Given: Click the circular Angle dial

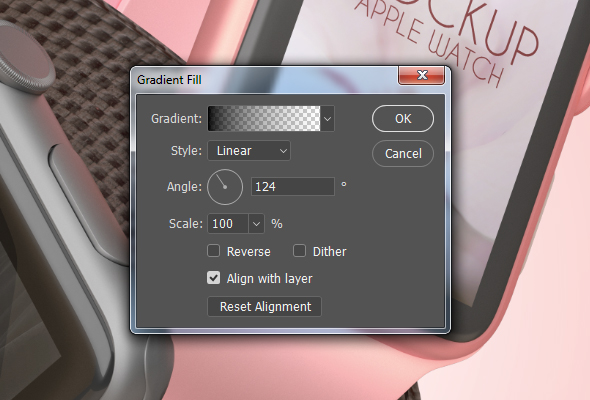Looking at the screenshot, I should click(x=225, y=187).
